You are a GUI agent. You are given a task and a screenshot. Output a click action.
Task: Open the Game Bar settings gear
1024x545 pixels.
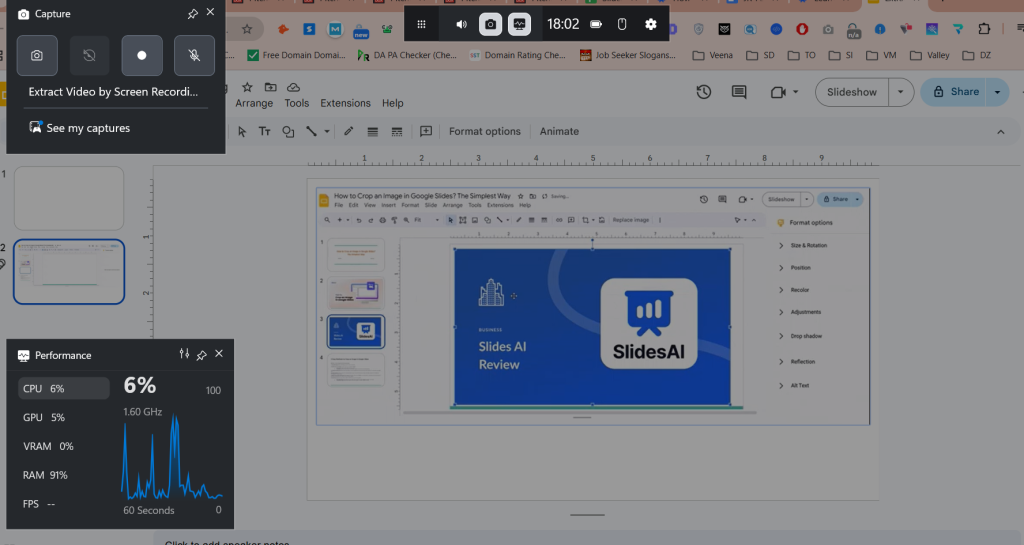pyautogui.click(x=651, y=24)
